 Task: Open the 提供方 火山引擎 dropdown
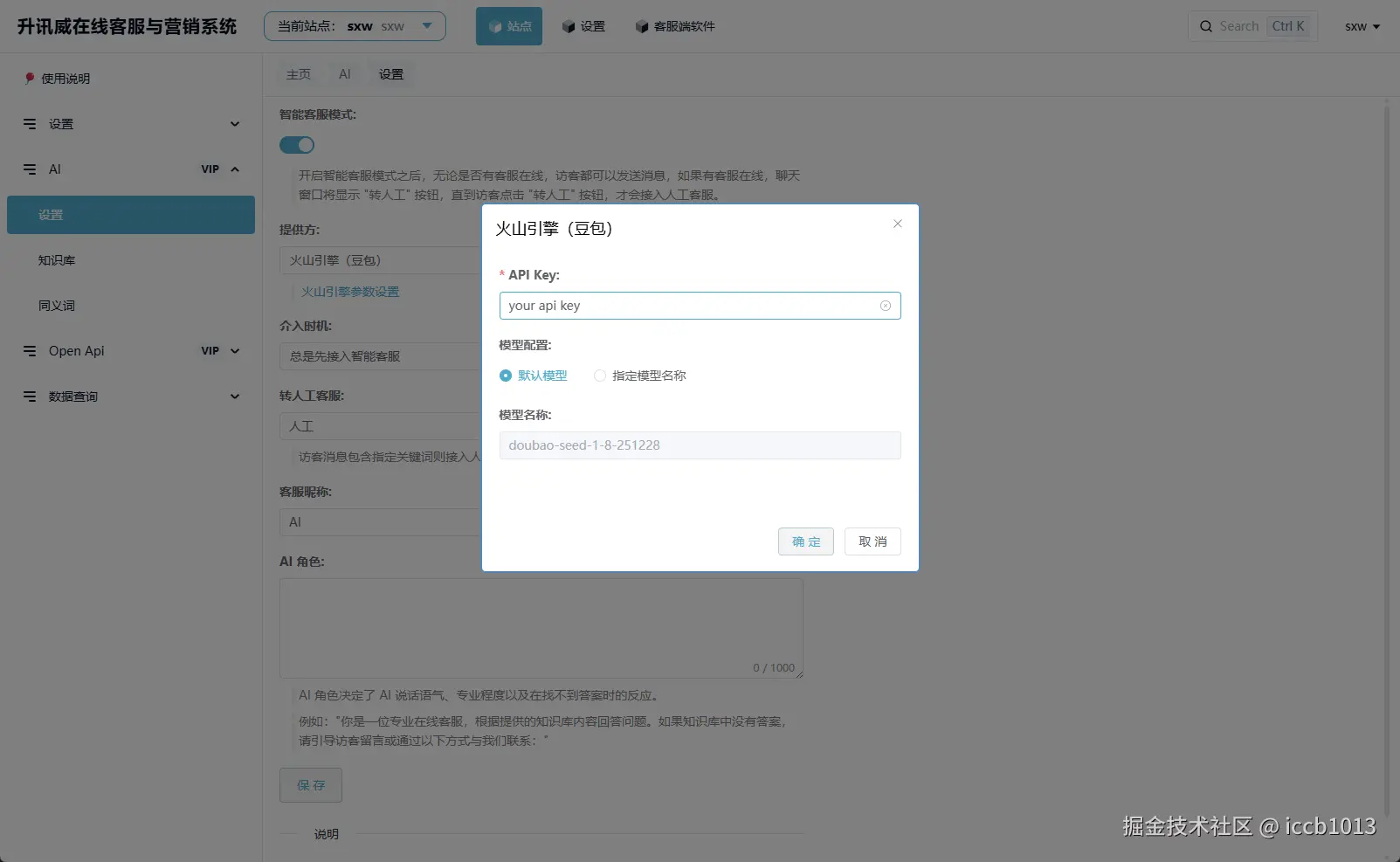pyautogui.click(x=381, y=260)
